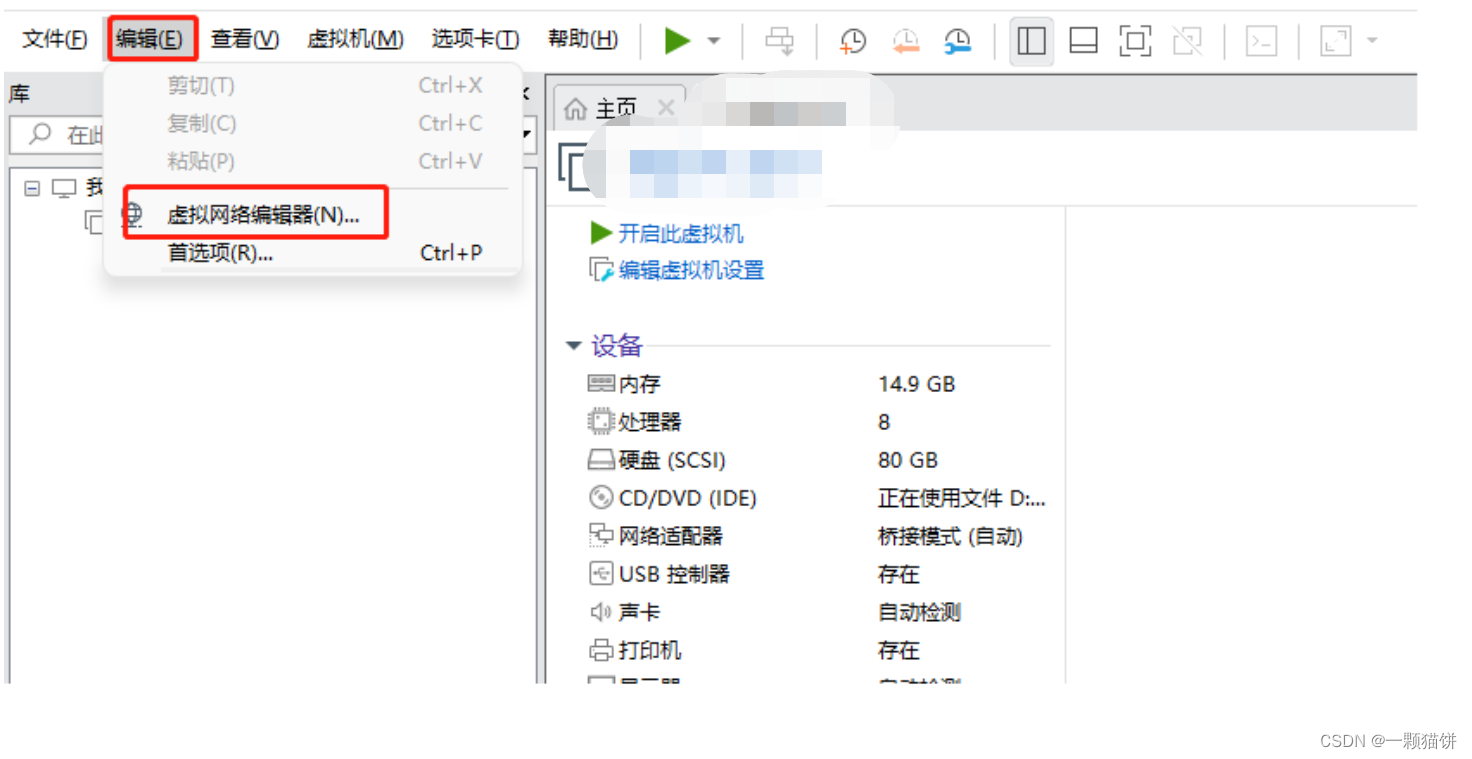Click the 硬盘 (SCSI) device row
The height and width of the screenshot is (759, 1472).
[x=816, y=460]
